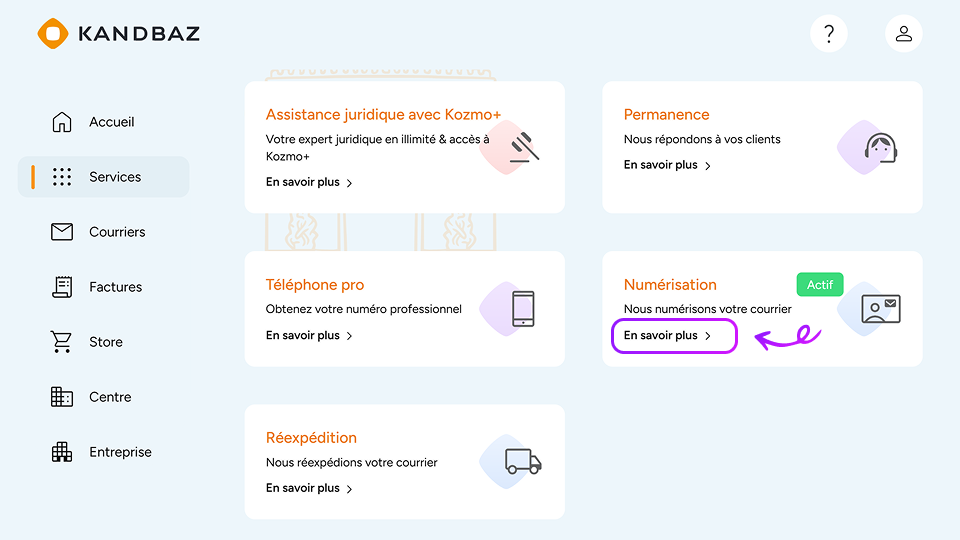Go to Courriers in the sidebar
Viewport: 960px width, 540px height.
pos(117,232)
